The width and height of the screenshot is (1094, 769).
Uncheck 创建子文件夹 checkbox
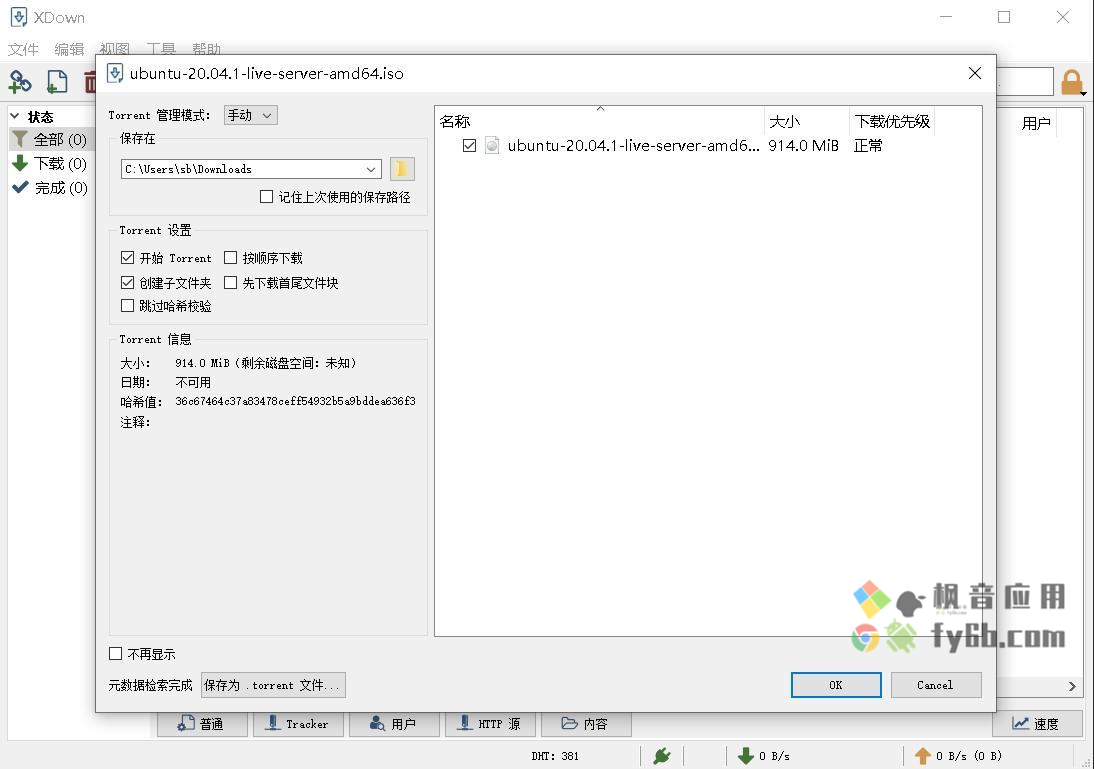127,283
